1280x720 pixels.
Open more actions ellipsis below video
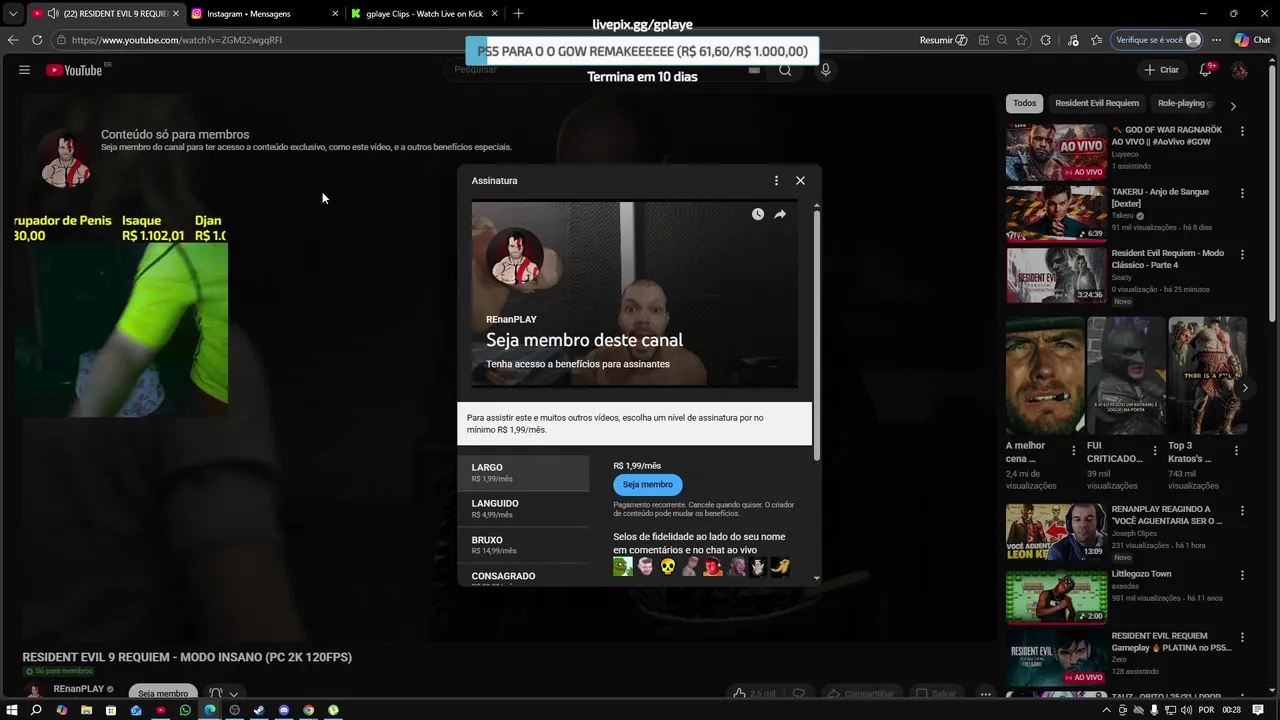click(x=986, y=693)
